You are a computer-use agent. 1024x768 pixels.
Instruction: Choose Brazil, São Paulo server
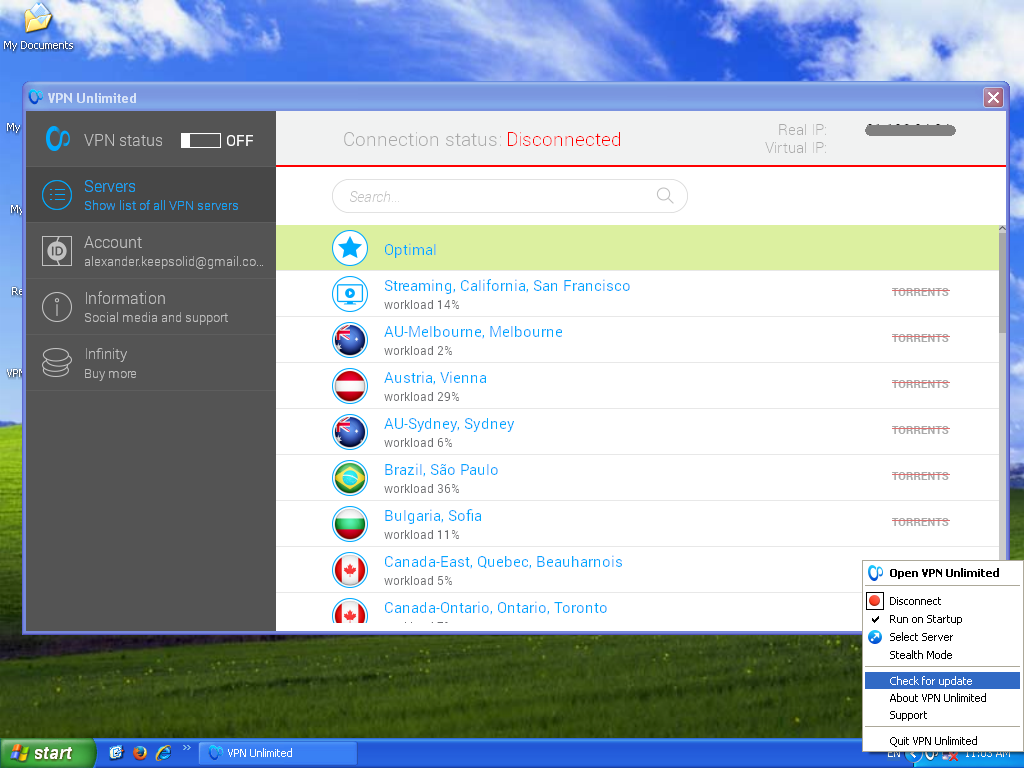pos(637,478)
